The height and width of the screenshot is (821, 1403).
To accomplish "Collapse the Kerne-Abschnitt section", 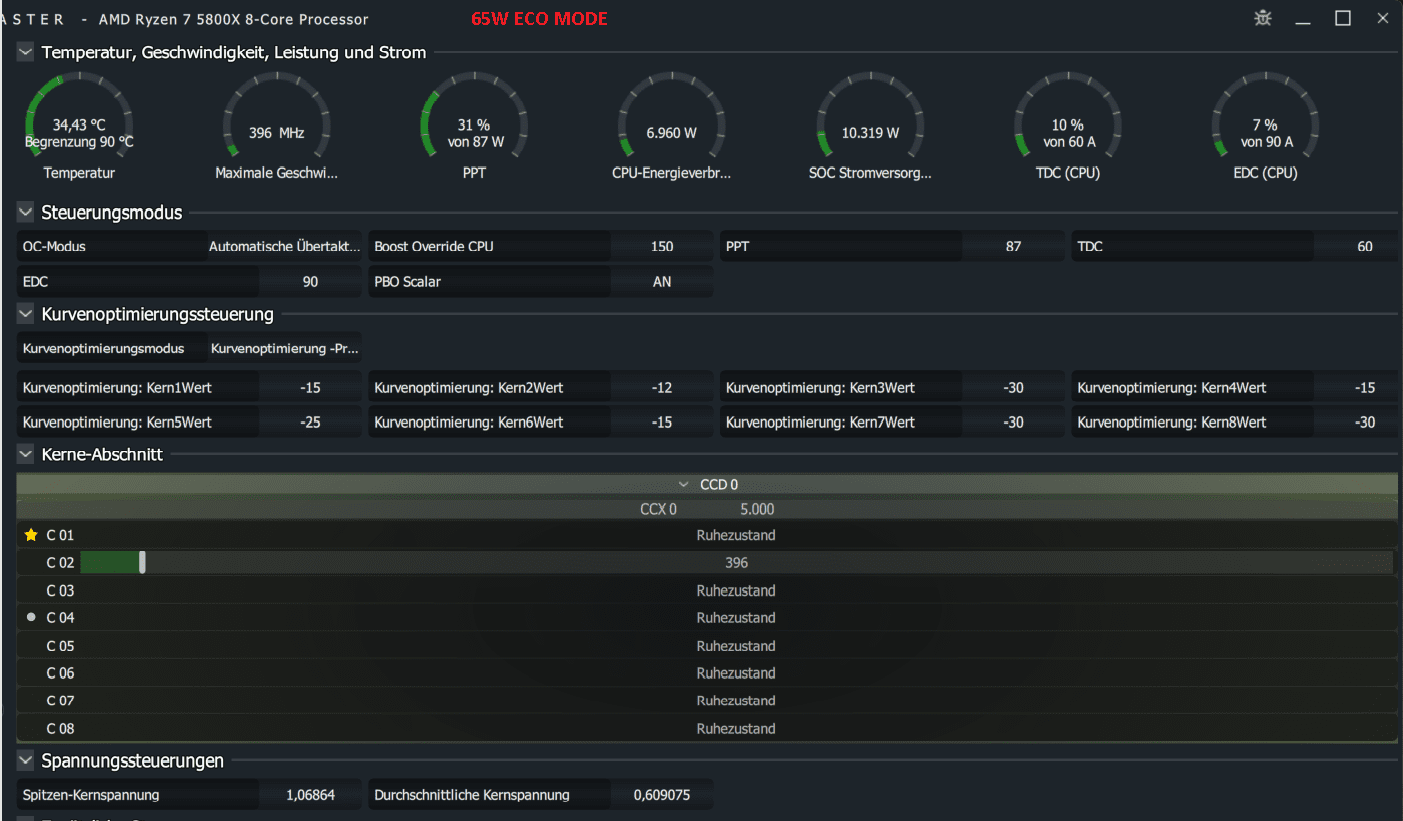I will pos(26,454).
